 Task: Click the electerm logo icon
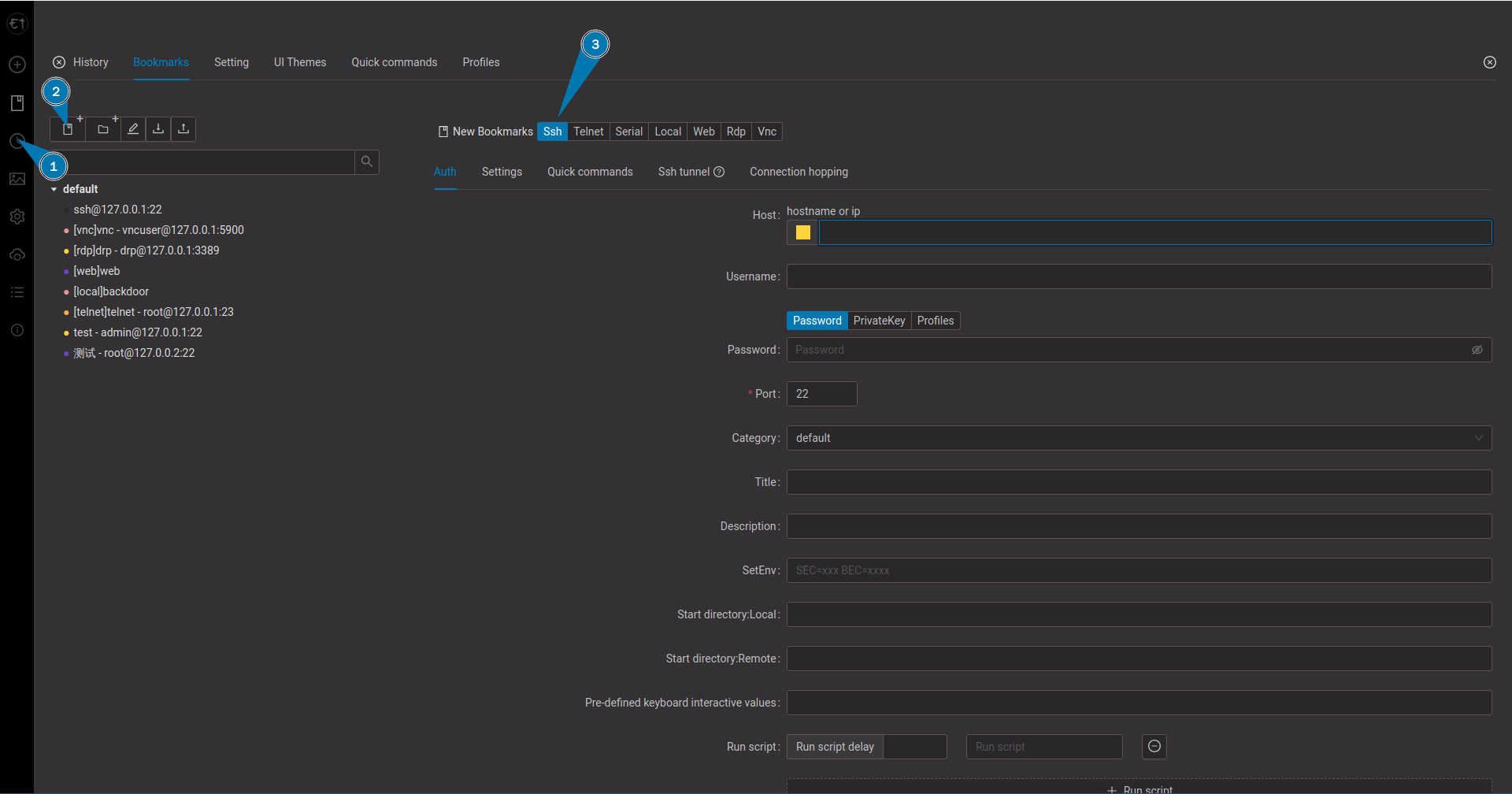point(17,24)
